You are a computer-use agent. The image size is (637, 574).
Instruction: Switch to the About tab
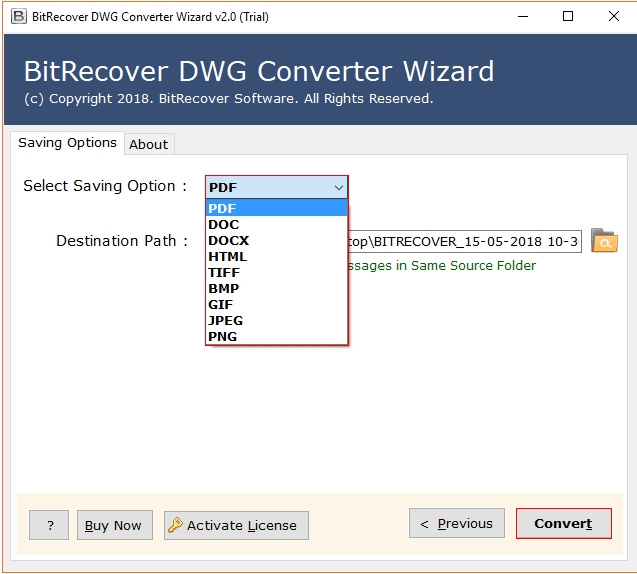coord(149,144)
